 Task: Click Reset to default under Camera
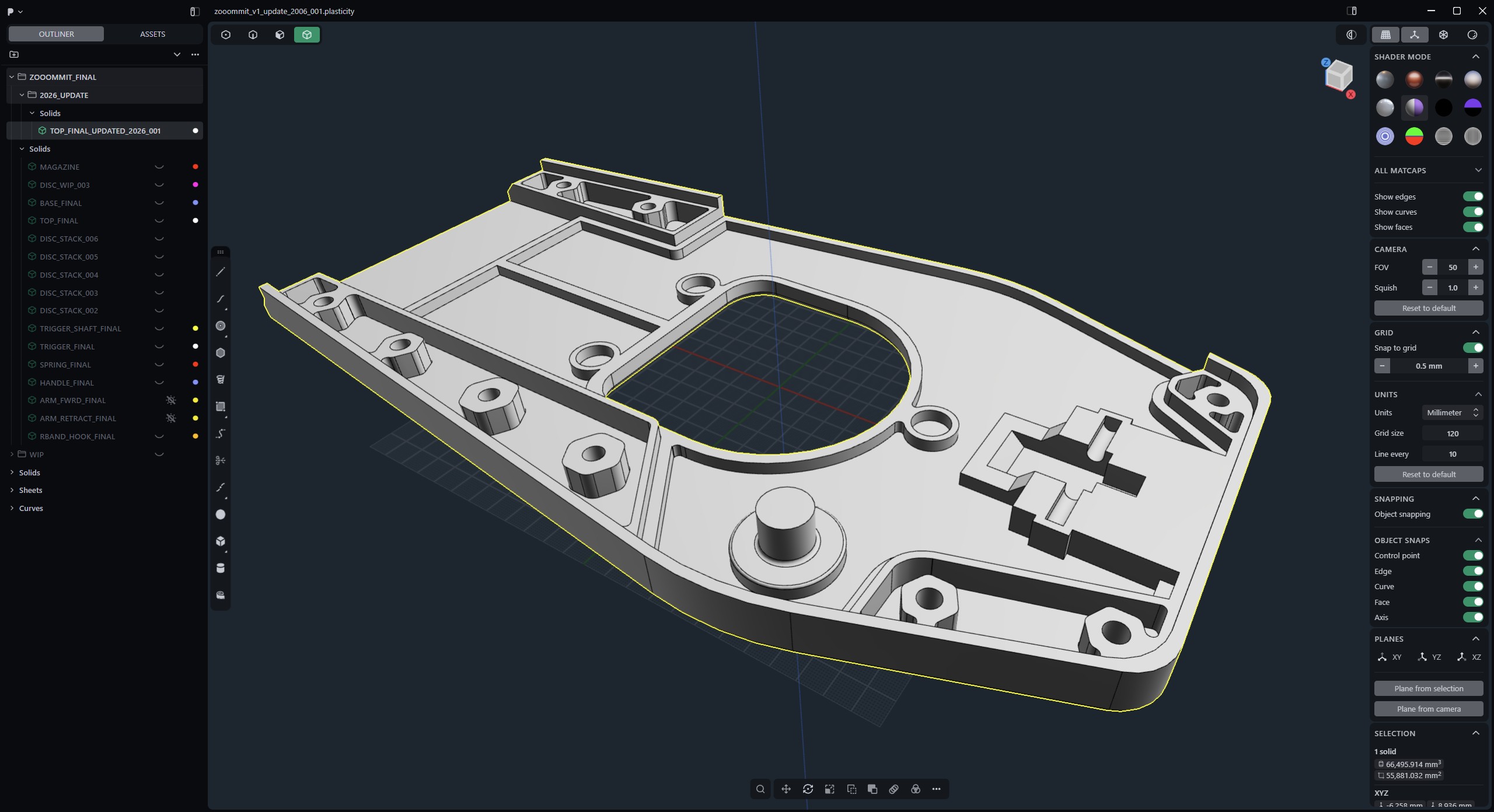click(x=1428, y=308)
